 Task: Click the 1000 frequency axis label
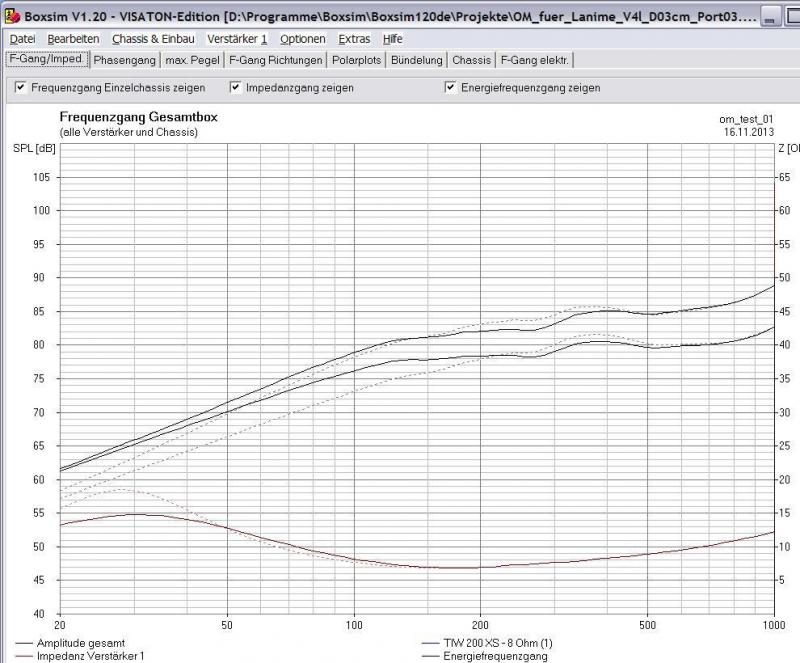tap(773, 625)
